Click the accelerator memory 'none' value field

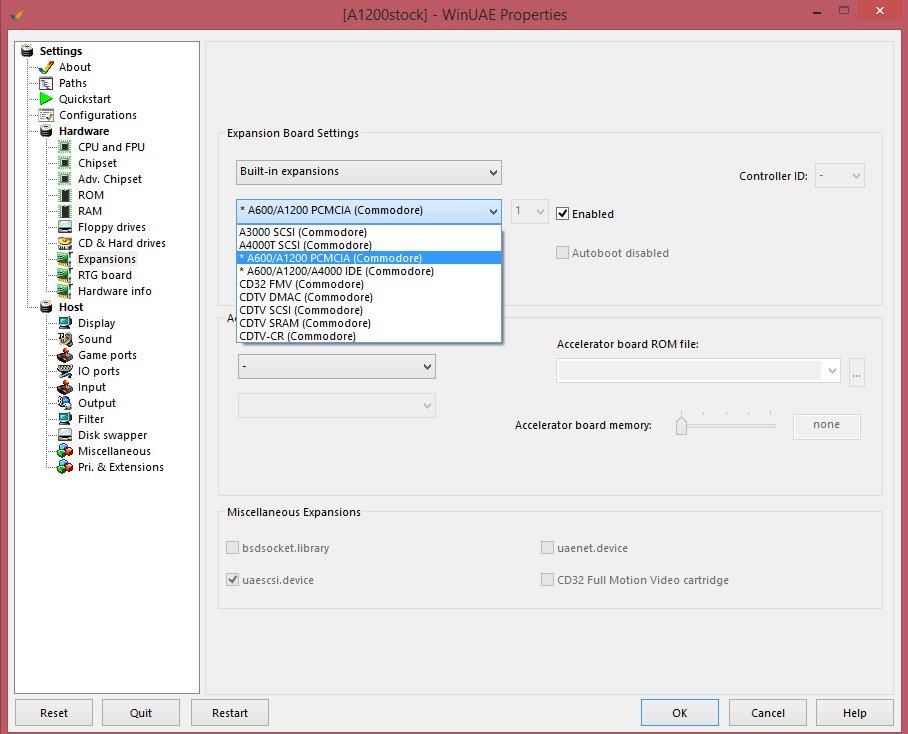826,426
